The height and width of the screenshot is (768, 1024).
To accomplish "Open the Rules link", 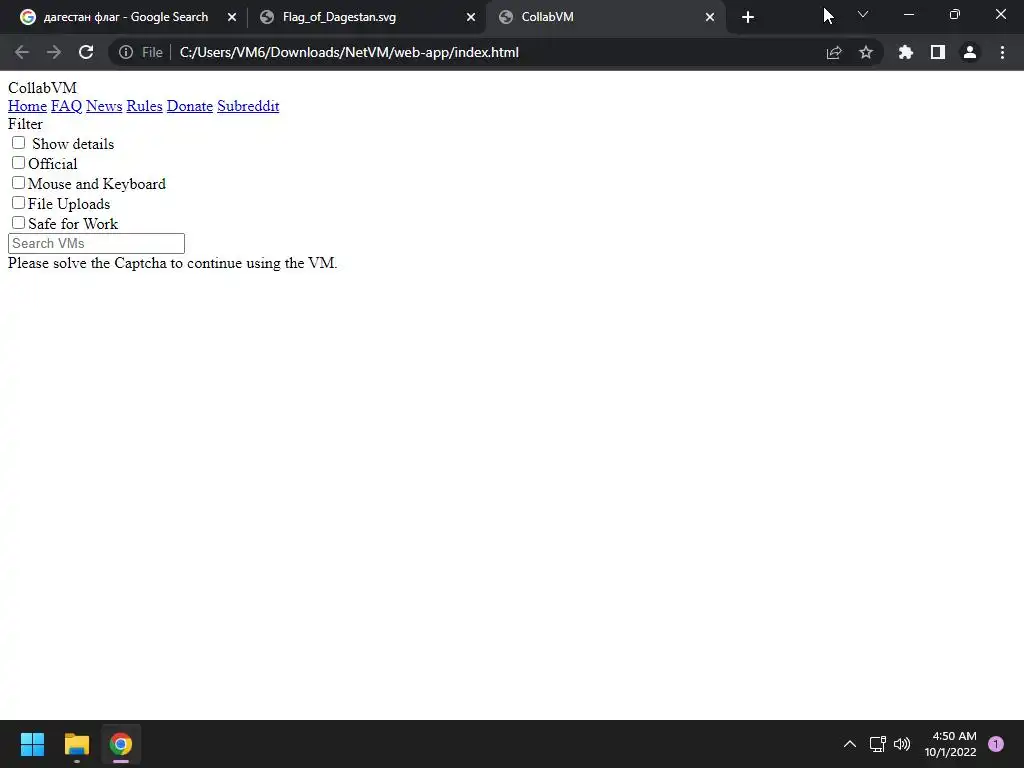I will point(144,106).
